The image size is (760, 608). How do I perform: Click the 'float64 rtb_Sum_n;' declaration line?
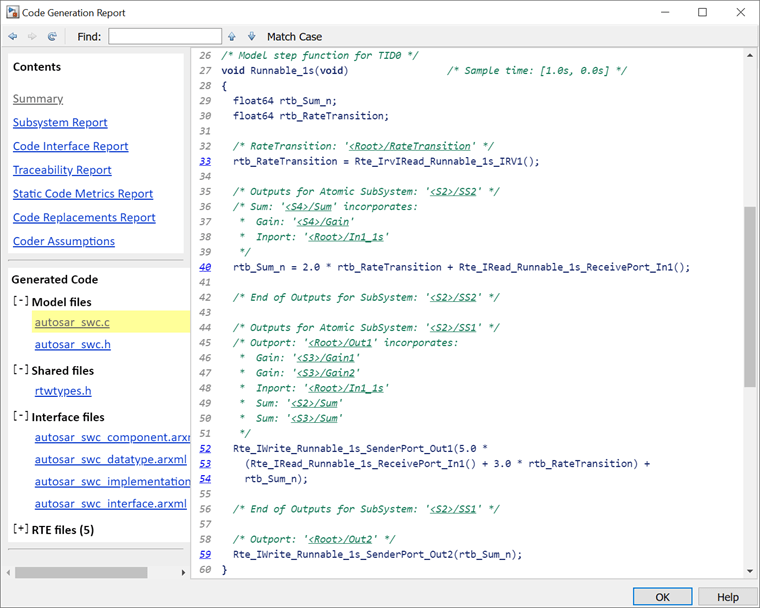285,101
